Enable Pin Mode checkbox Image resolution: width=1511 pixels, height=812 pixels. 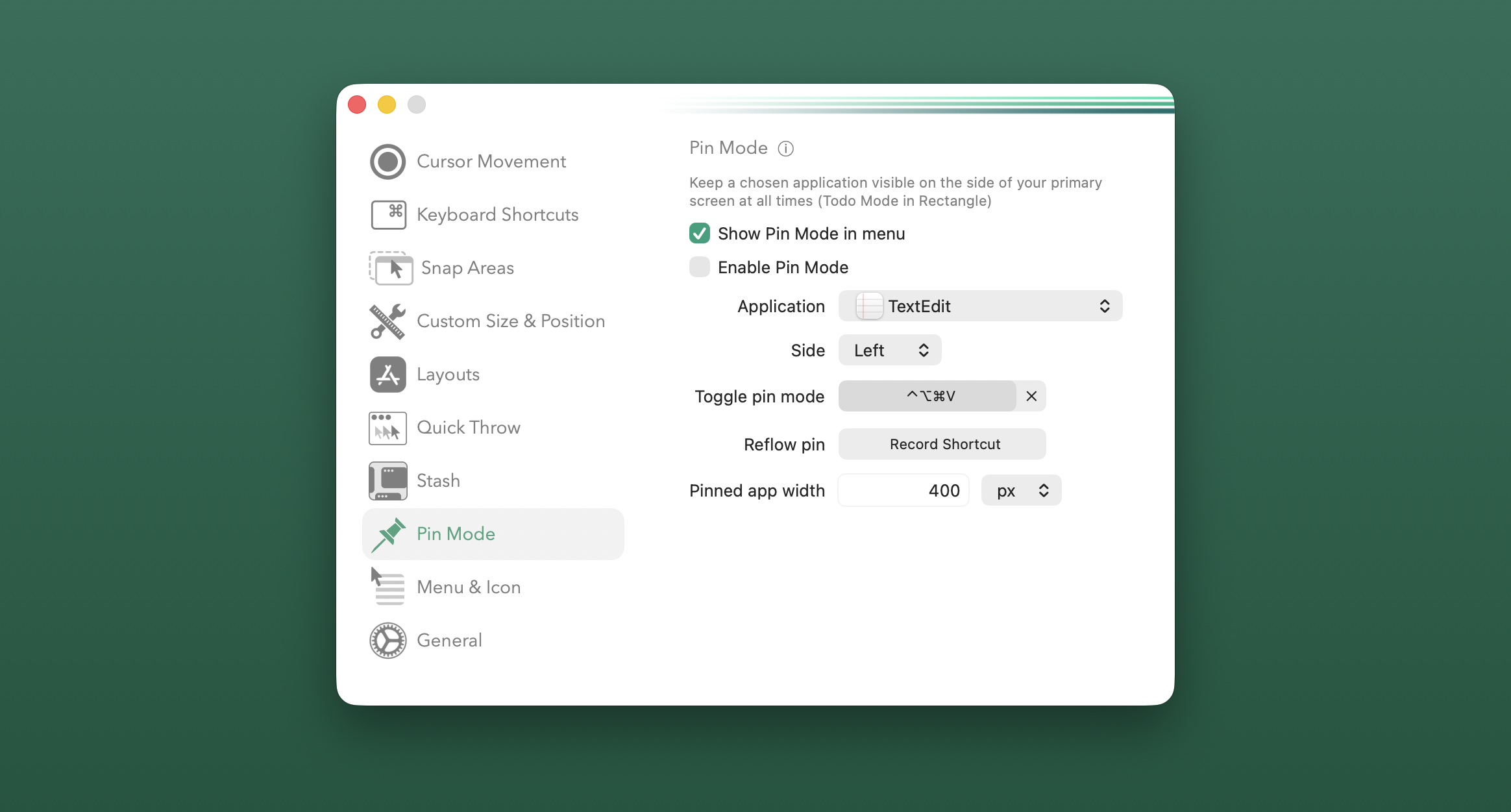tap(700, 267)
